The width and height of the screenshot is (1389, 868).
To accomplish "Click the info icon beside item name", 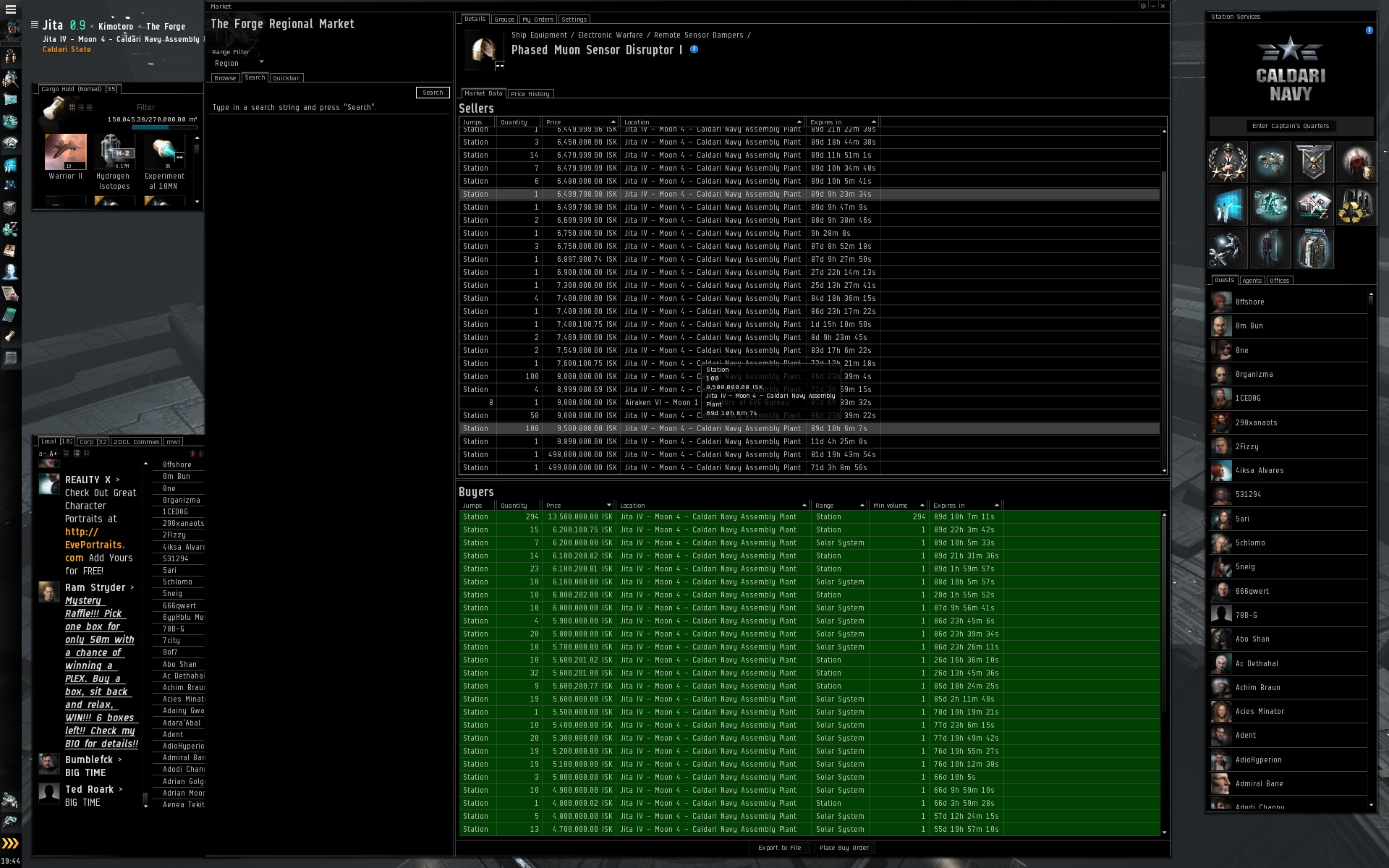I will click(x=694, y=49).
